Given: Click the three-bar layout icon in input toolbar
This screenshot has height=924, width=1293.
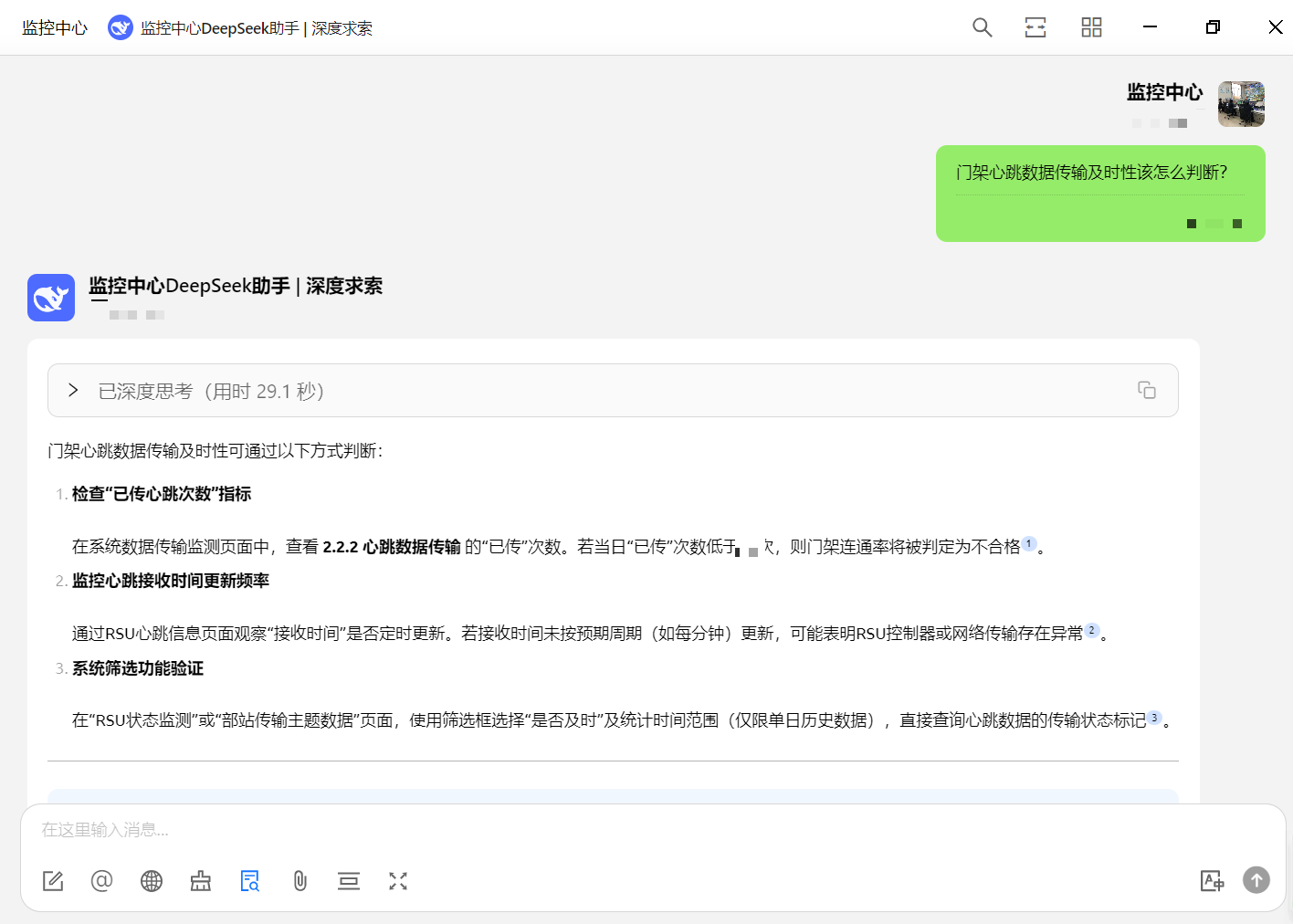Looking at the screenshot, I should tap(349, 881).
